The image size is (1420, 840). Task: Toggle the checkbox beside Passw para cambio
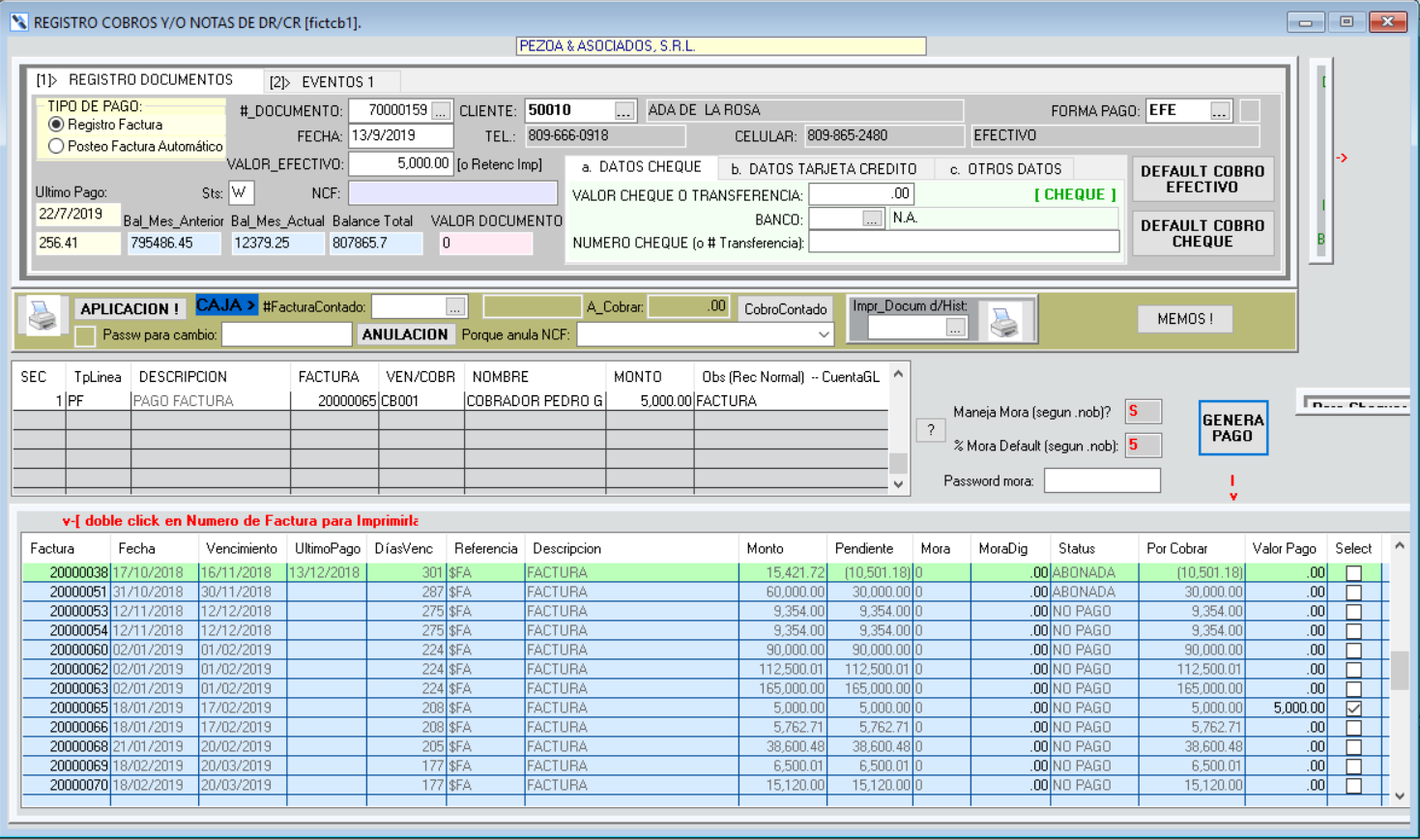point(85,335)
